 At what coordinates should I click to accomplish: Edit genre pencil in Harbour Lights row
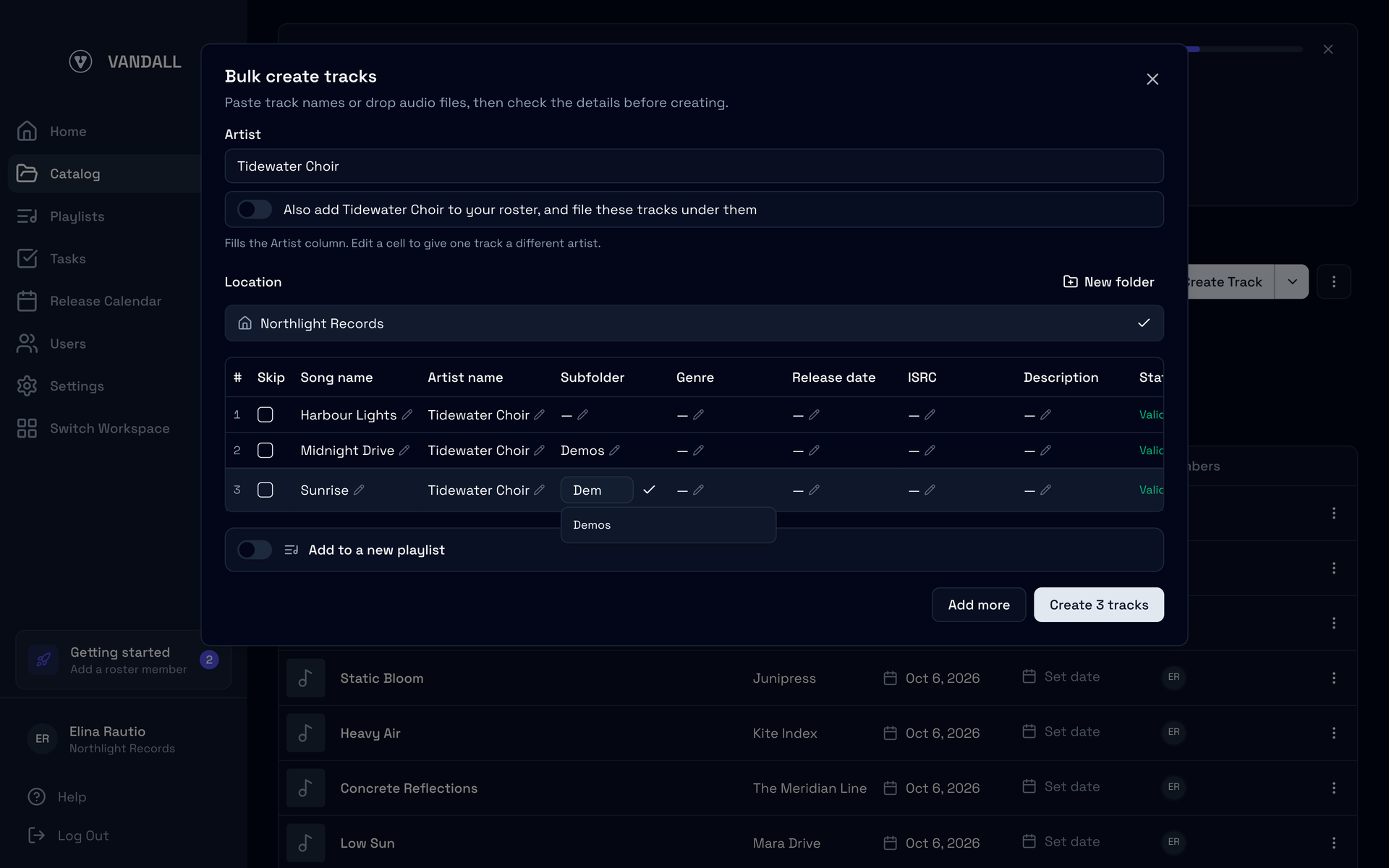click(698, 414)
